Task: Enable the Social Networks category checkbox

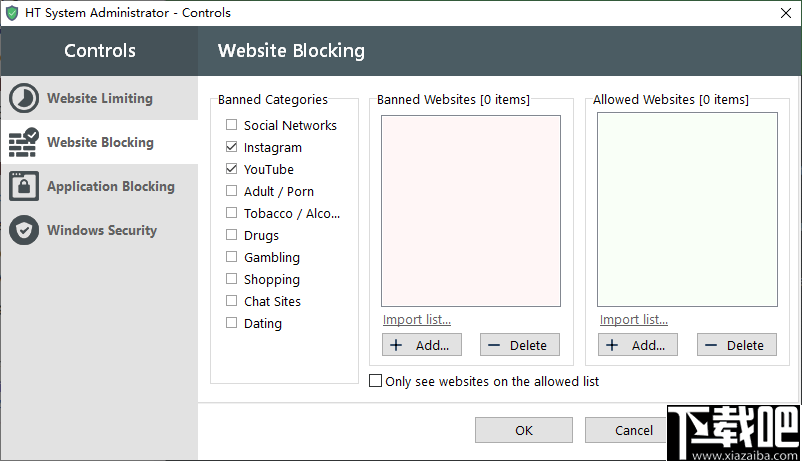Action: [232, 125]
